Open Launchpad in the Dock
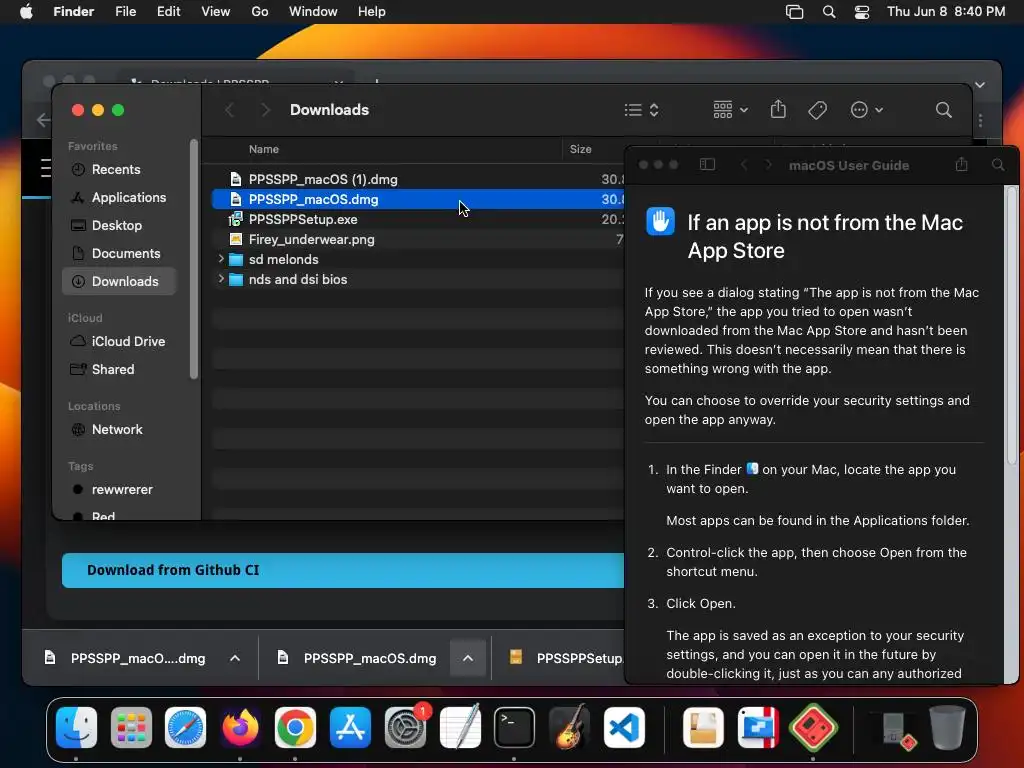Screen dimensions: 1024x768 click(131, 727)
